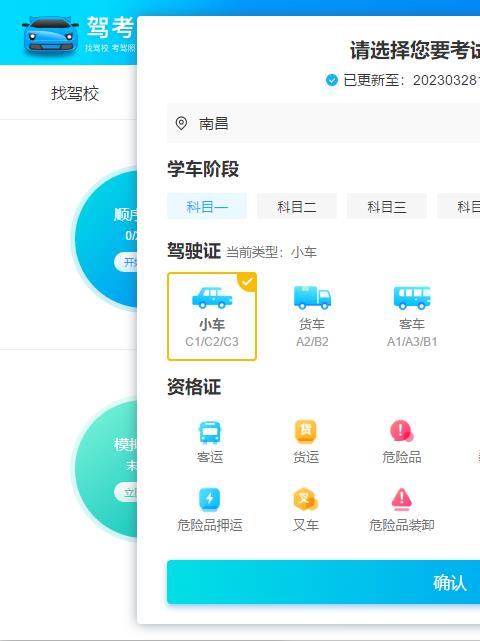Confirm selection with the 确认 button
This screenshot has height=641, width=480.
click(x=323, y=582)
